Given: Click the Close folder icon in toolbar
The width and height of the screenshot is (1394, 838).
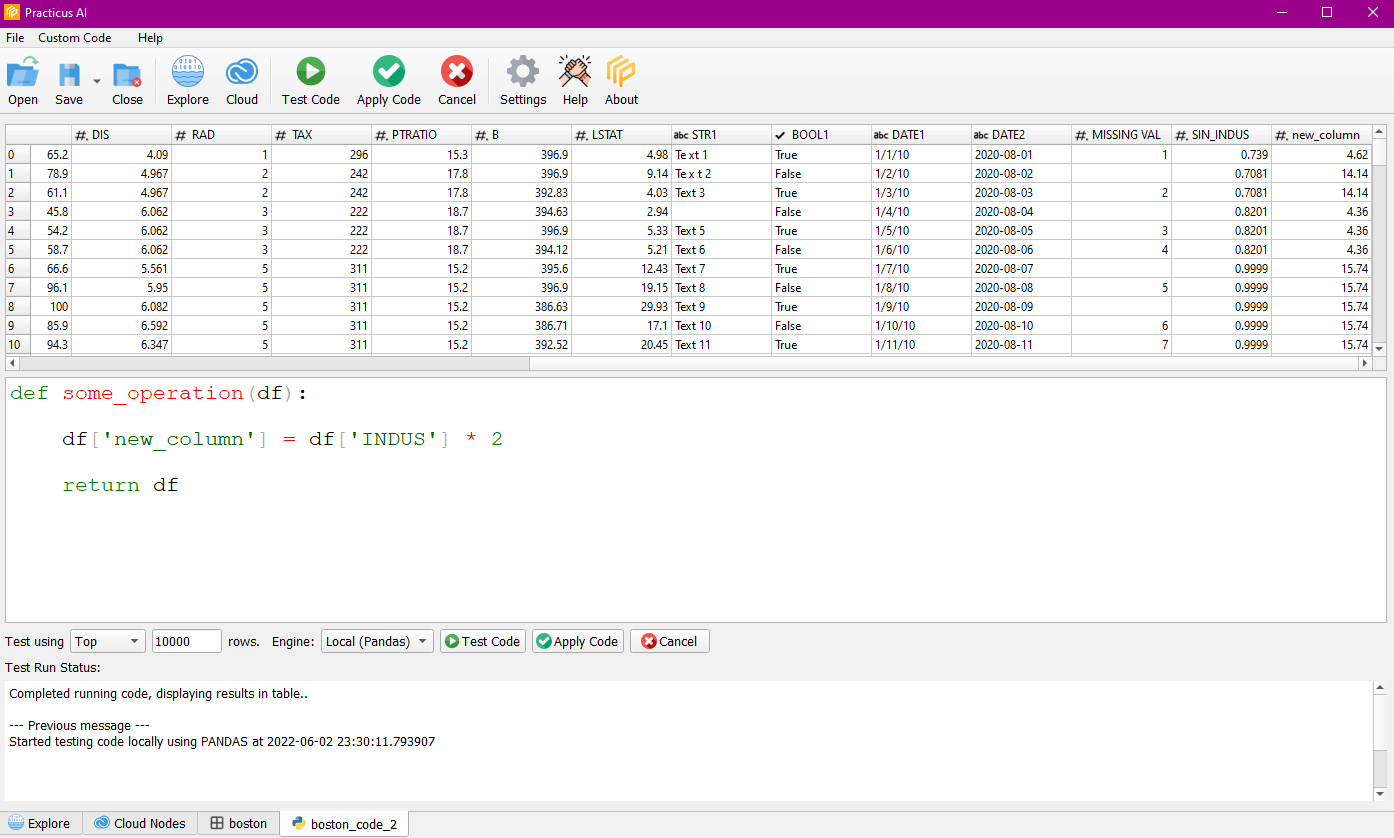Looking at the screenshot, I should 127,75.
